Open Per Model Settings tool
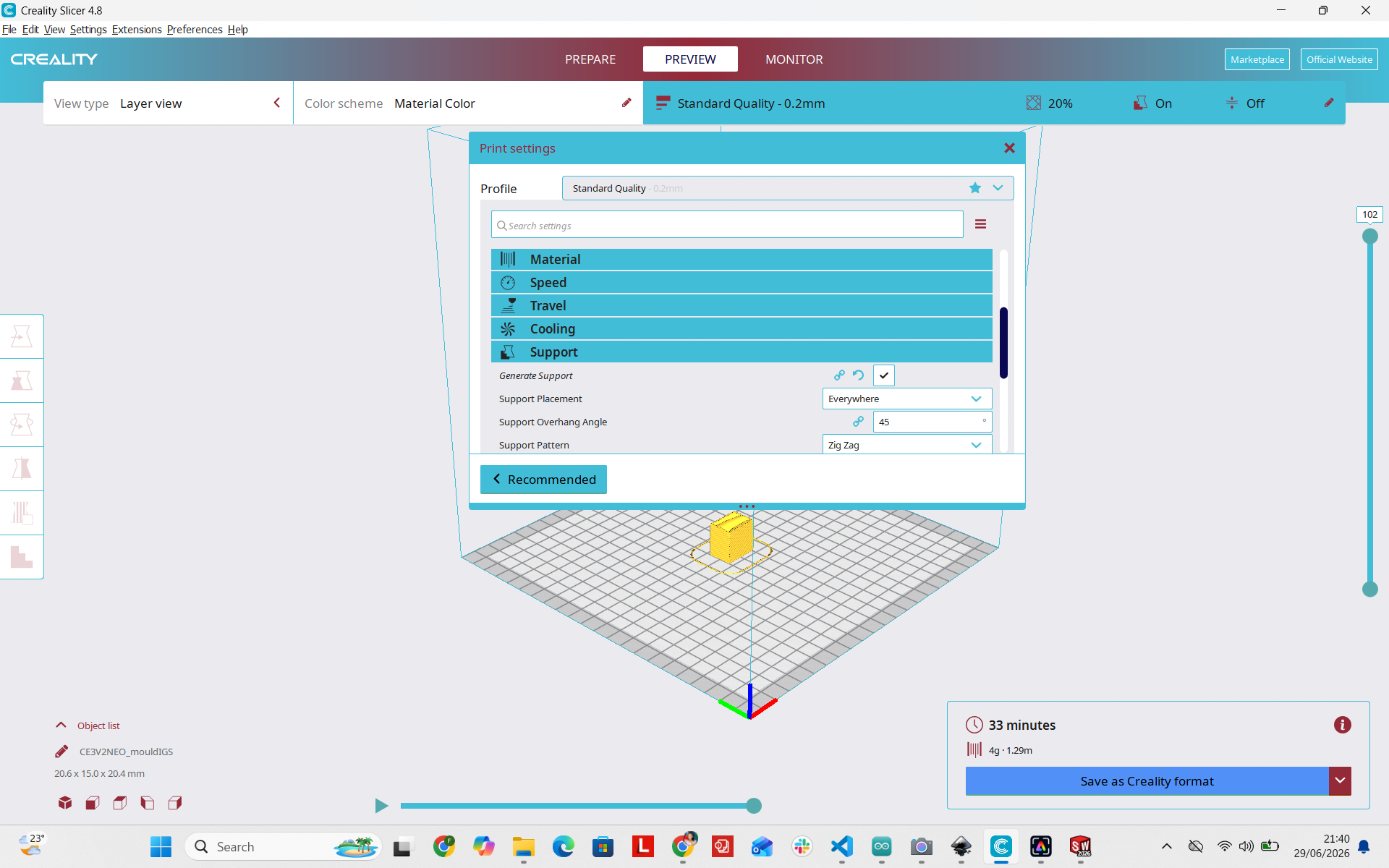The width and height of the screenshot is (1389, 868). [22, 513]
